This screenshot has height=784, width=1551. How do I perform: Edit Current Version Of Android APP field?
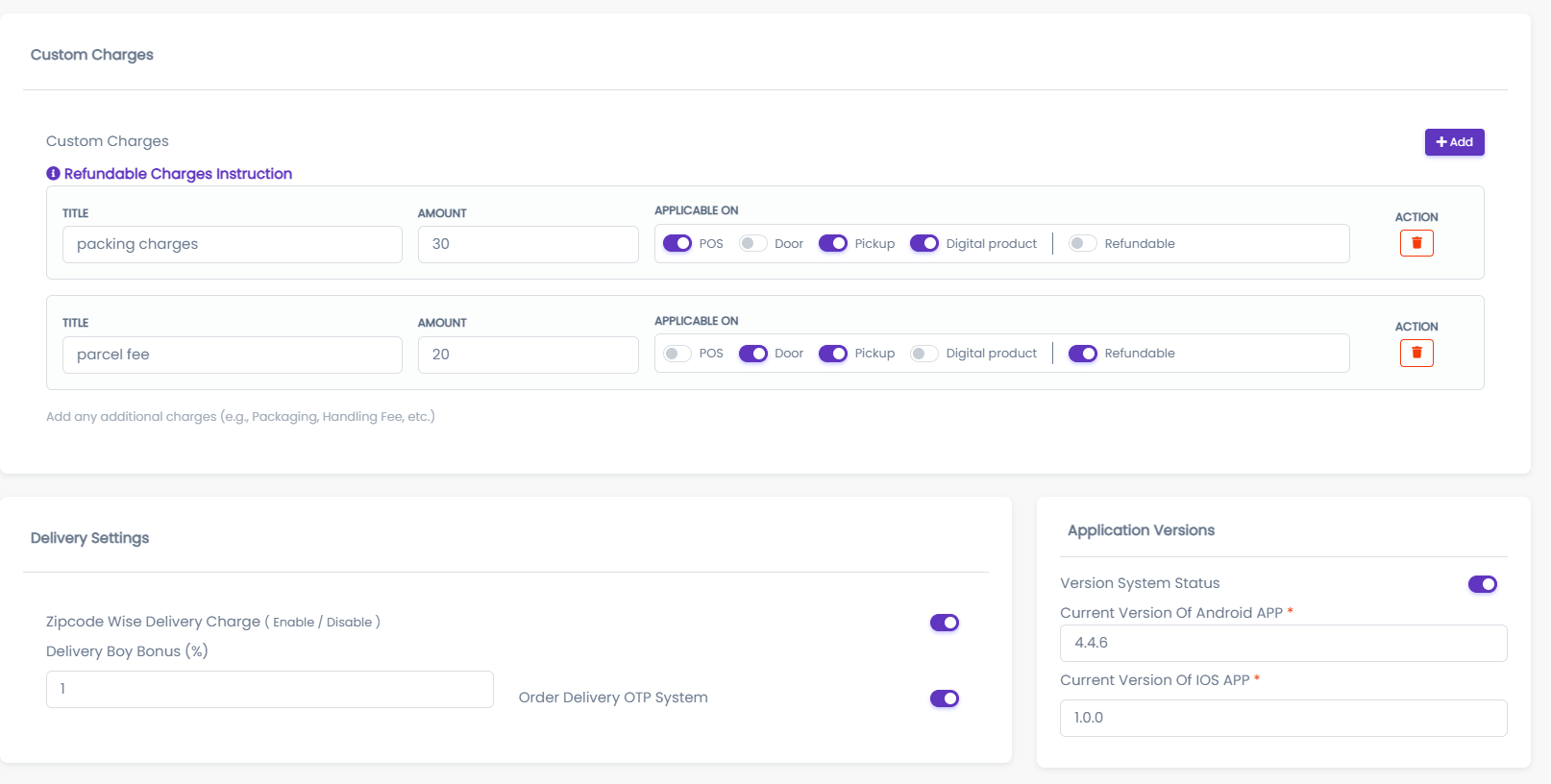(x=1284, y=643)
